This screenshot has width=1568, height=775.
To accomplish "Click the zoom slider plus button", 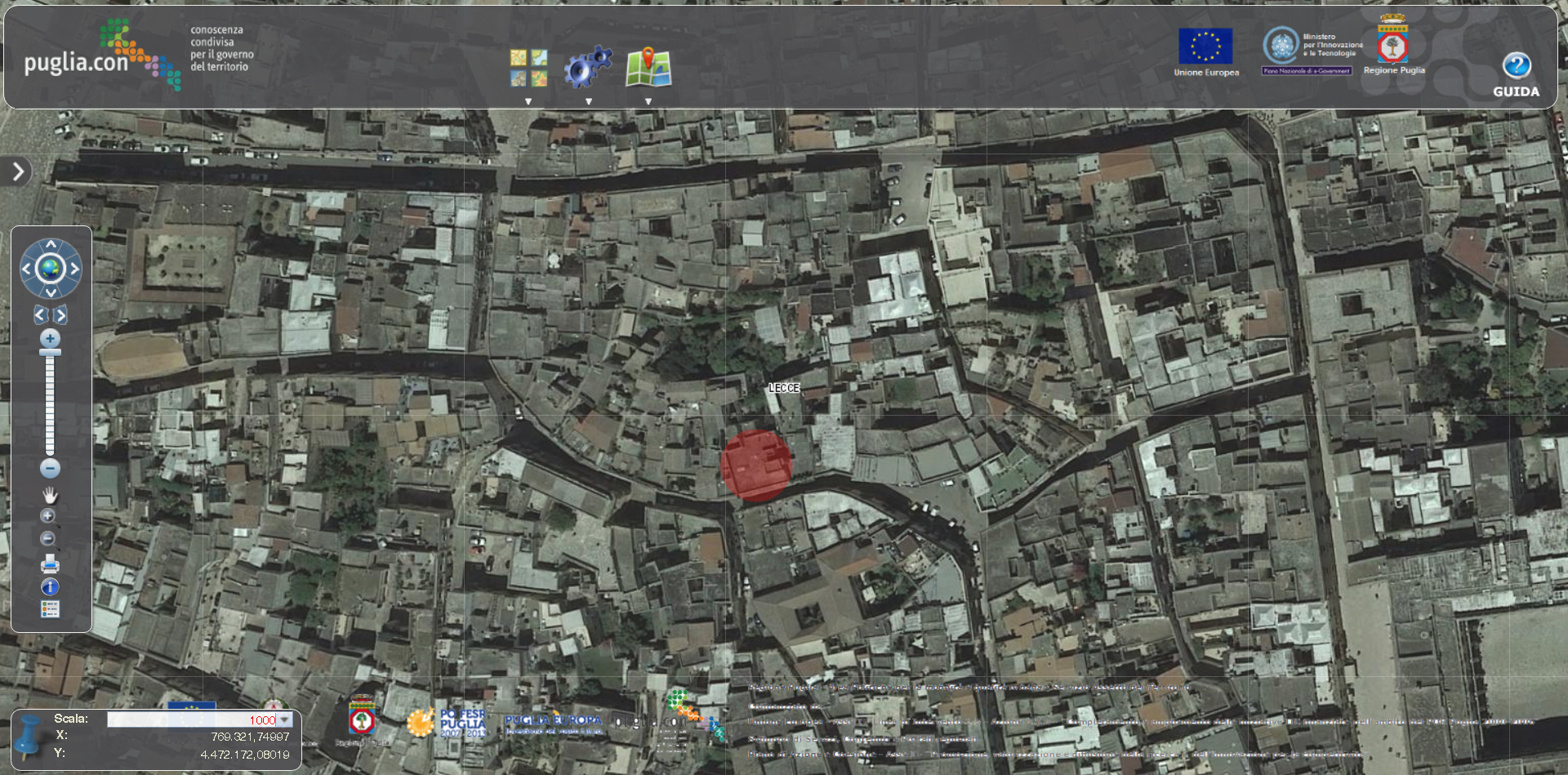I will tap(50, 339).
